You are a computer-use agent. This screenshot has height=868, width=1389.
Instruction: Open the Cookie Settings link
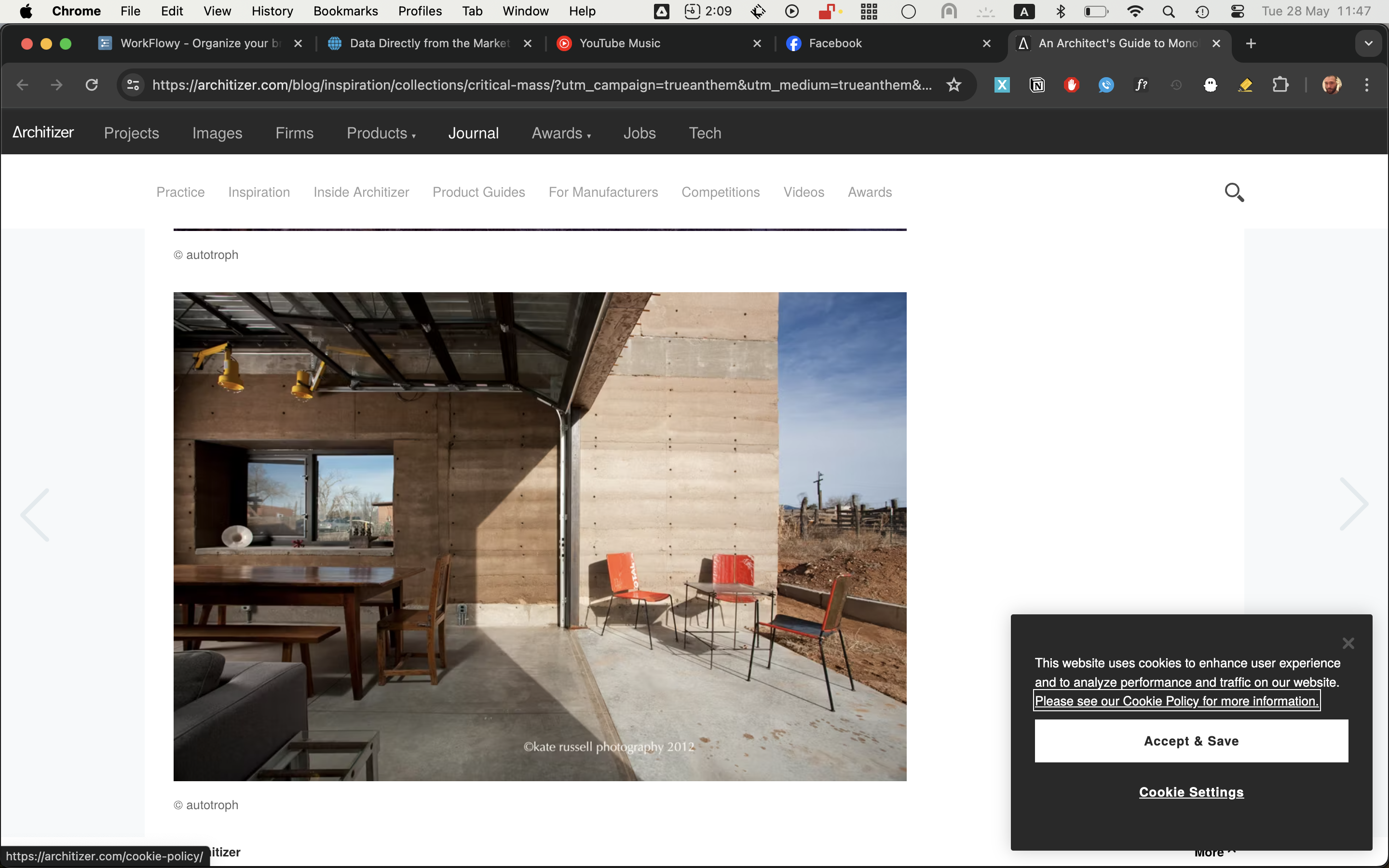click(x=1191, y=792)
